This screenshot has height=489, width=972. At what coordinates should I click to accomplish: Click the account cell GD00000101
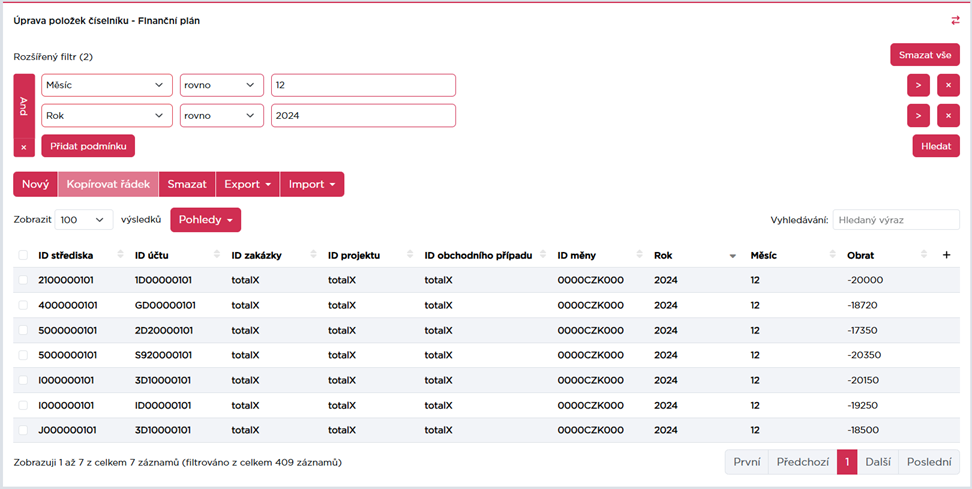[166, 305]
